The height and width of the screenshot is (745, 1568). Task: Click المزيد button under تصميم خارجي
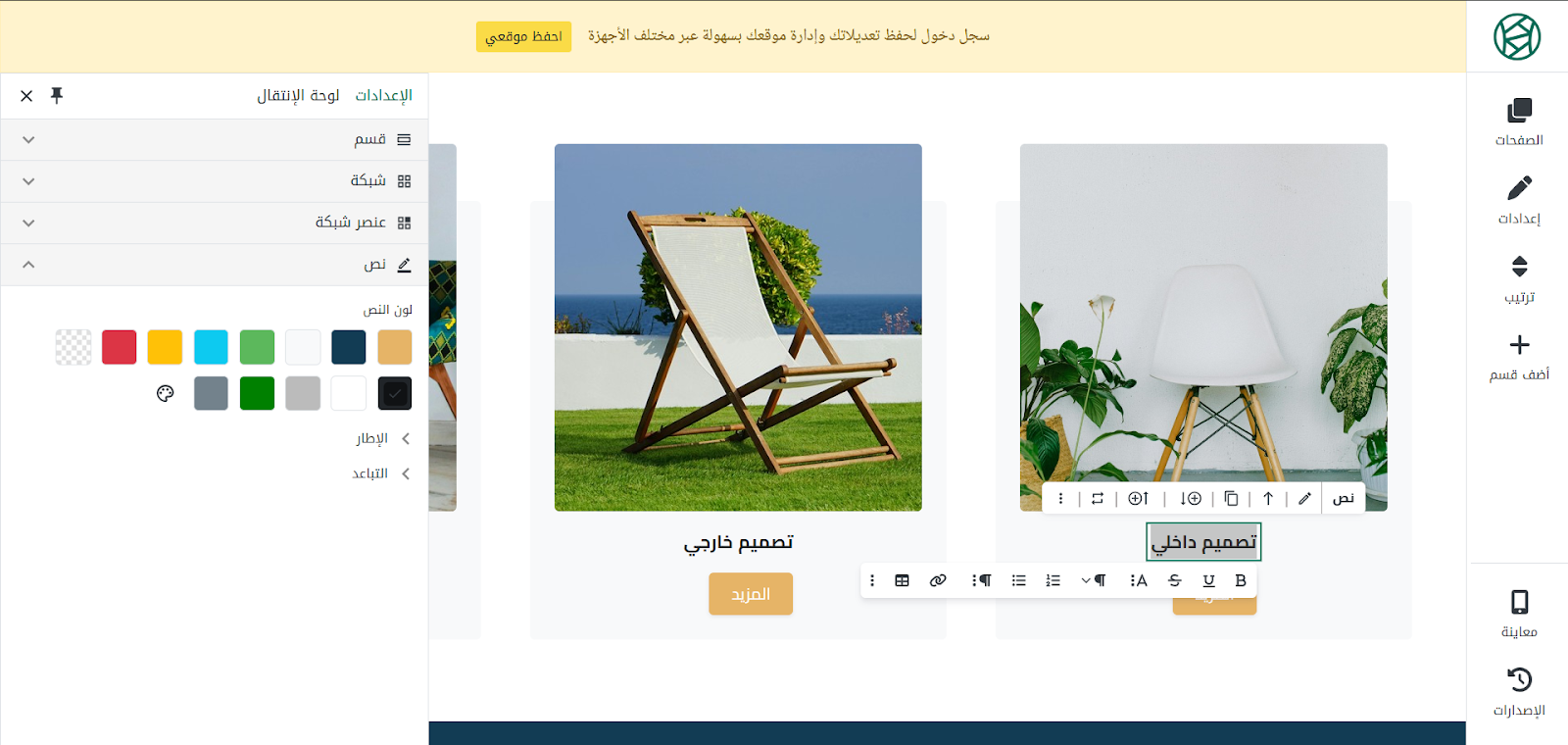(751, 594)
